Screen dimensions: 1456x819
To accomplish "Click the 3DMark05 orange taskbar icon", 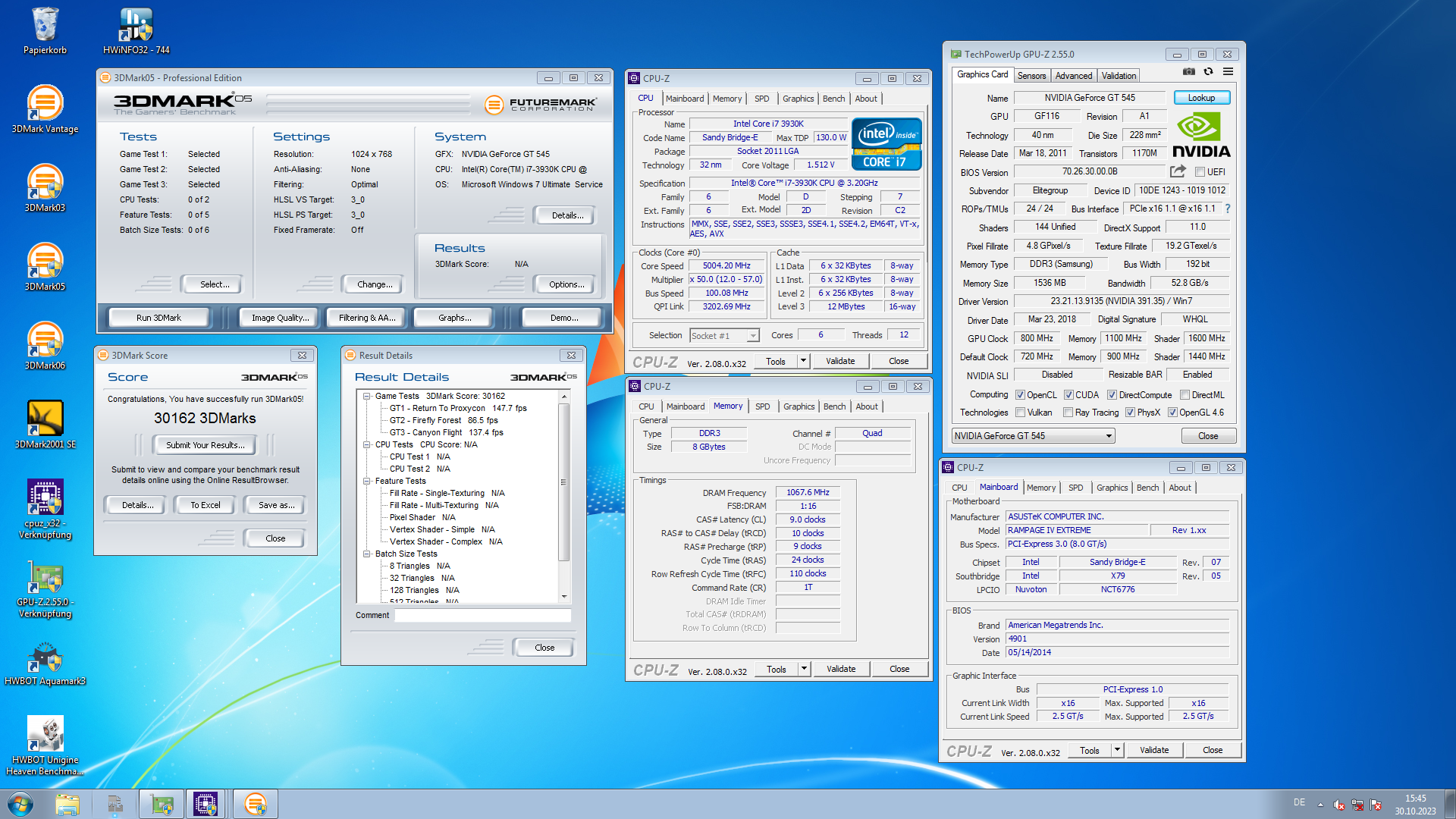I will click(256, 804).
